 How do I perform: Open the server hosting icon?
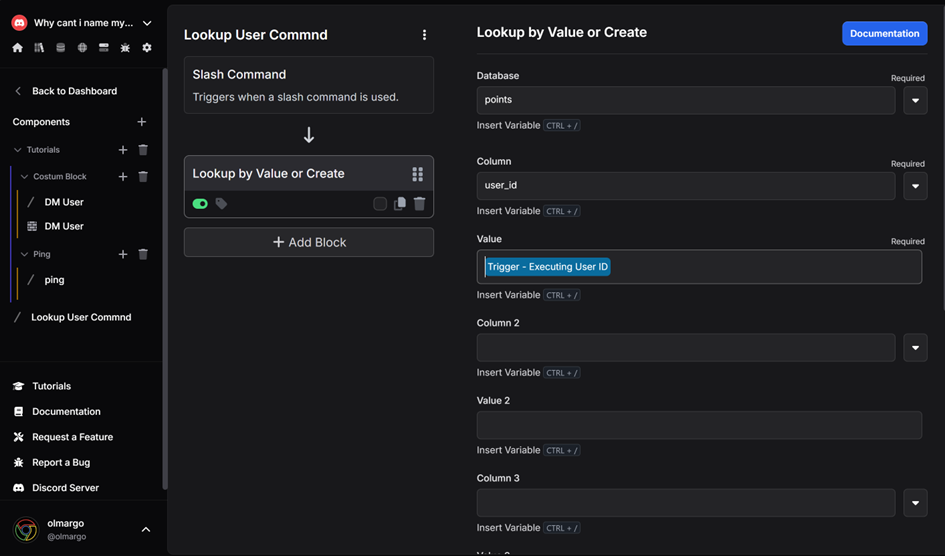tap(104, 48)
